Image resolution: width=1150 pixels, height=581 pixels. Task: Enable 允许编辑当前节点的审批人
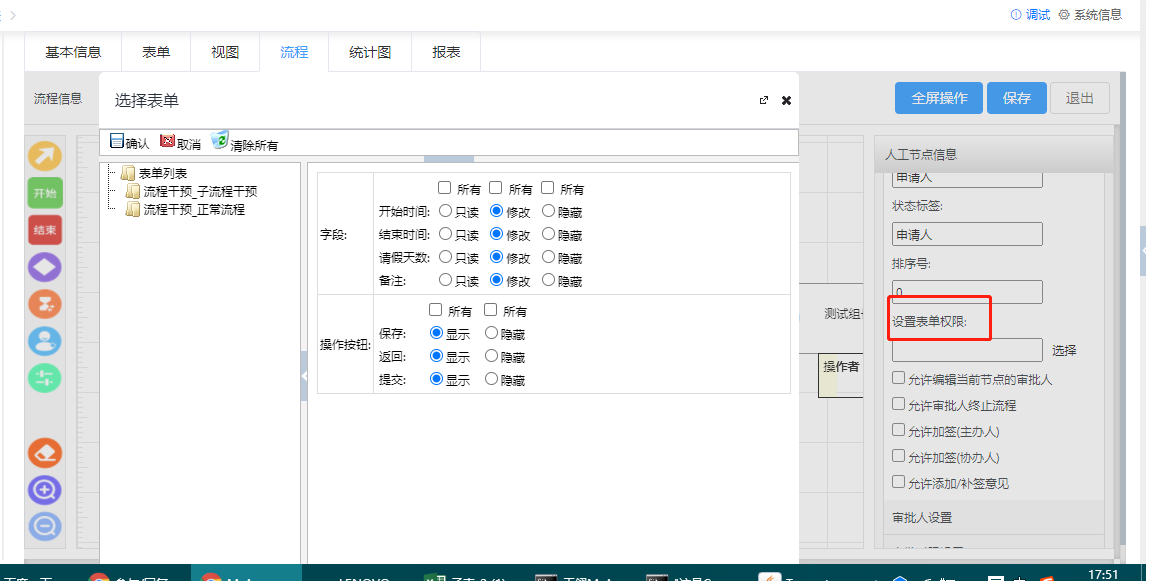pyautogui.click(x=898, y=379)
